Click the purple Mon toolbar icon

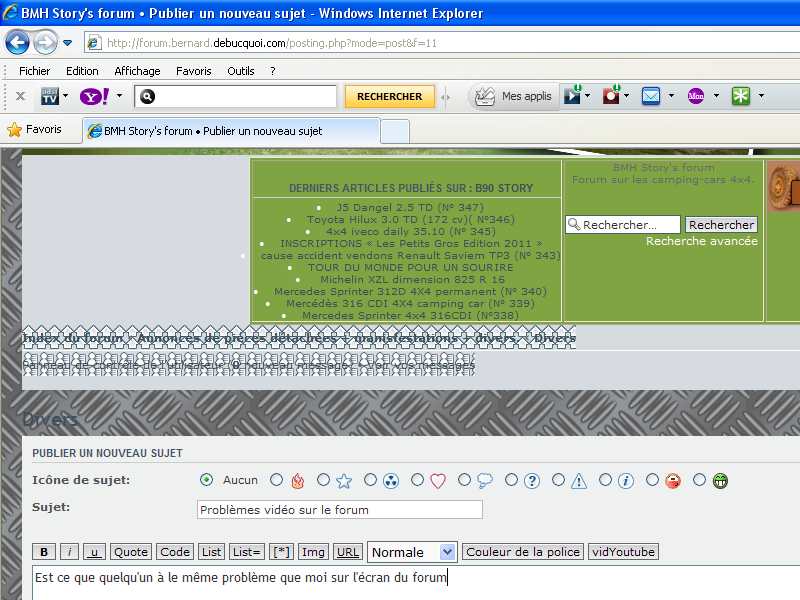pos(696,96)
